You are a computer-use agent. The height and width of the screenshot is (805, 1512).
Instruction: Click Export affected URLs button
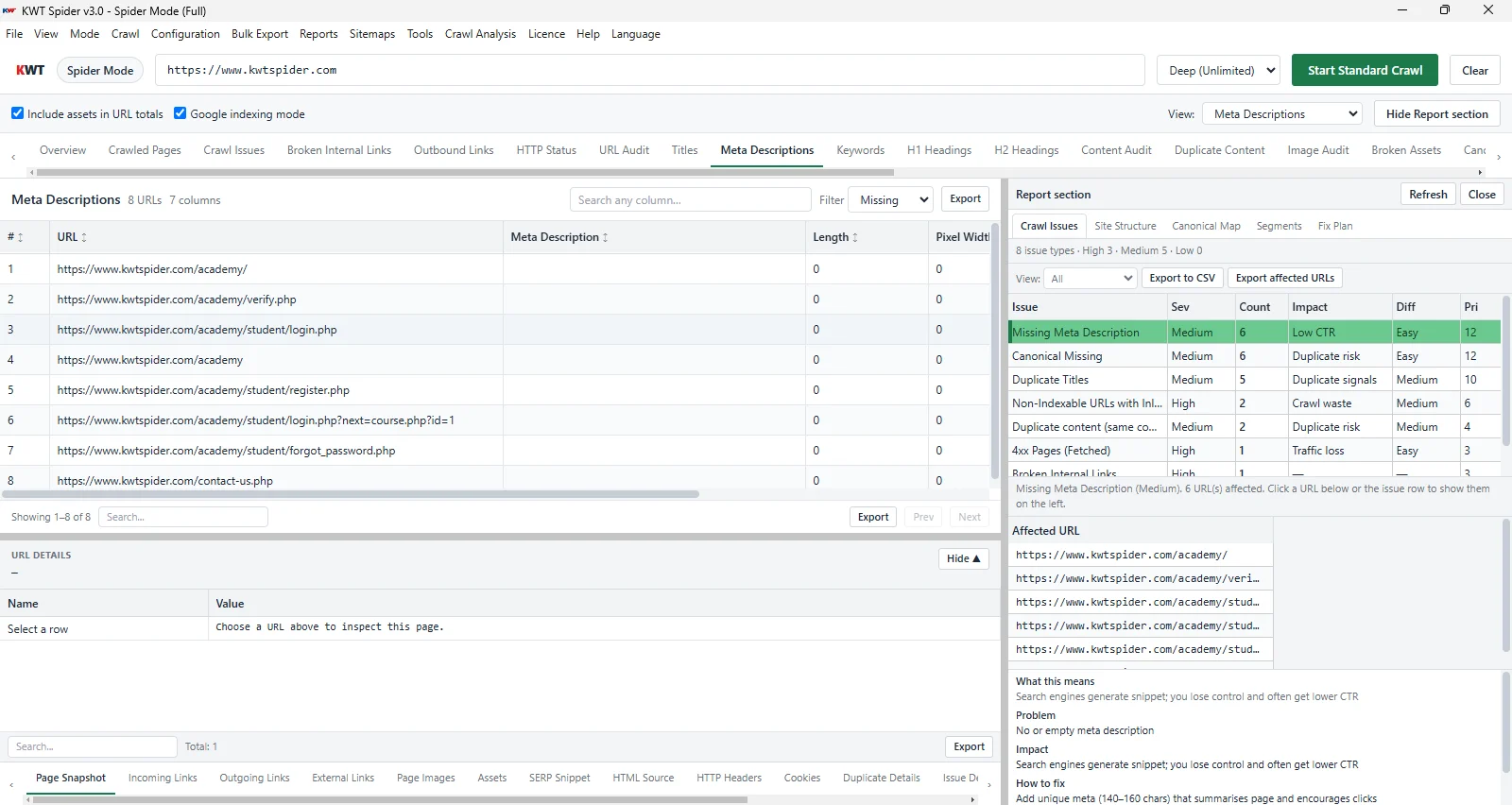click(x=1284, y=278)
